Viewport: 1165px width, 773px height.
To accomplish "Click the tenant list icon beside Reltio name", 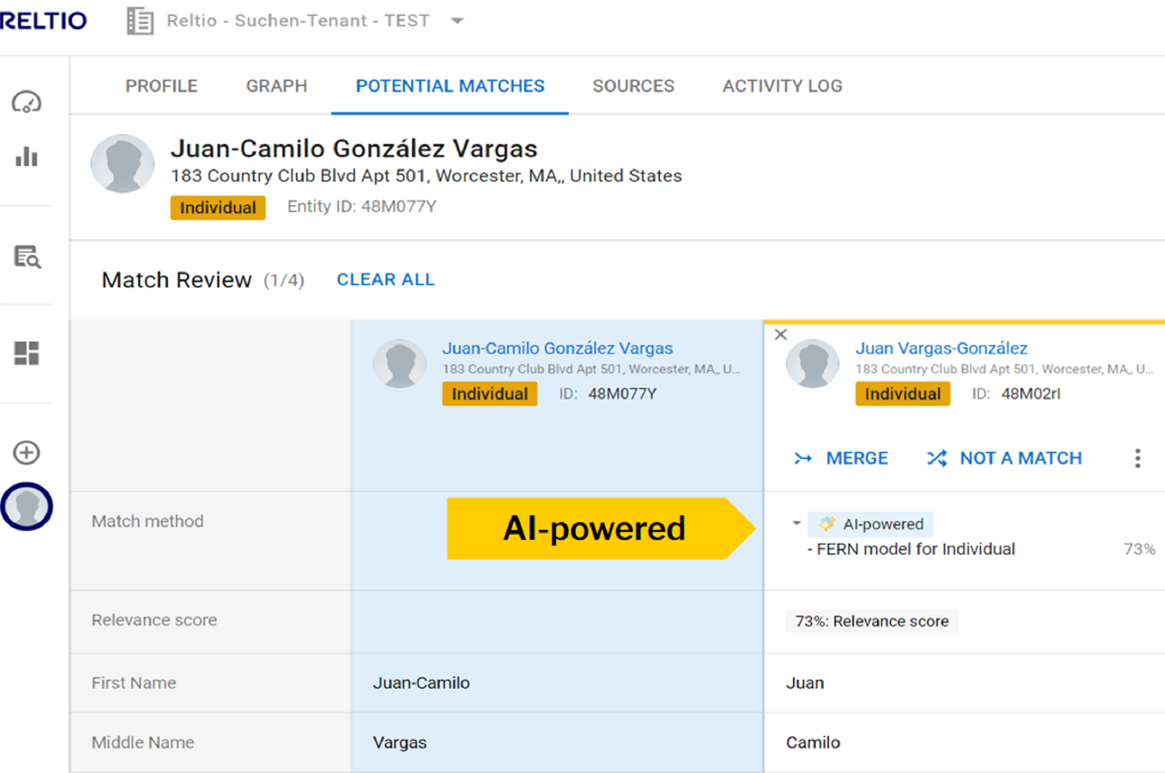I will click(140, 21).
